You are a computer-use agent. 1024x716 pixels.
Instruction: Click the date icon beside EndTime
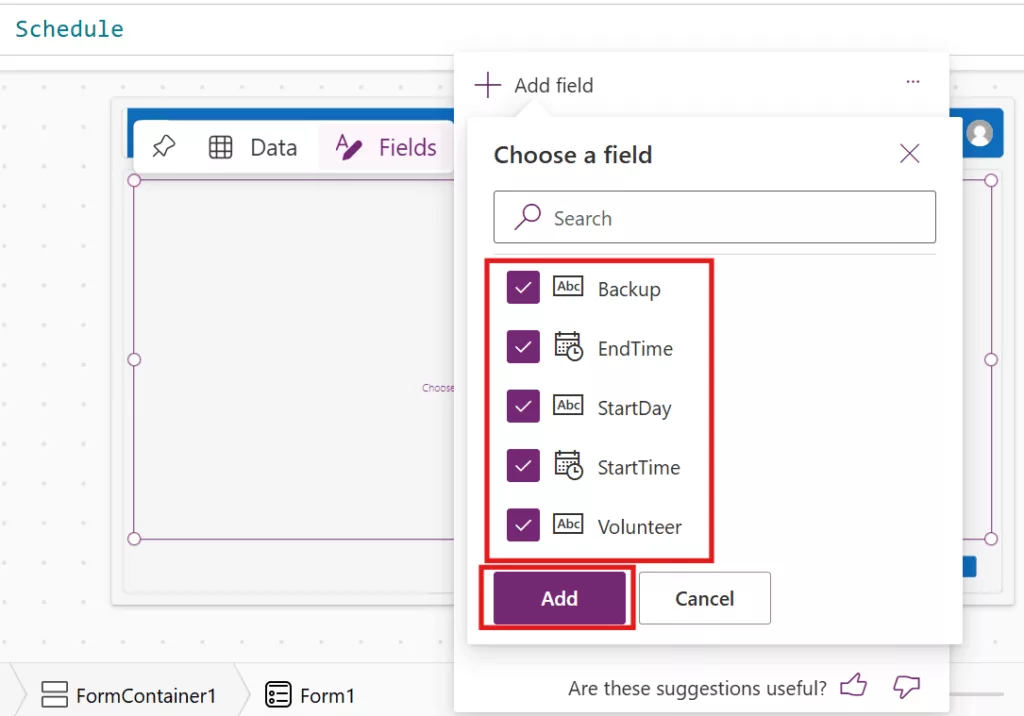(x=568, y=347)
